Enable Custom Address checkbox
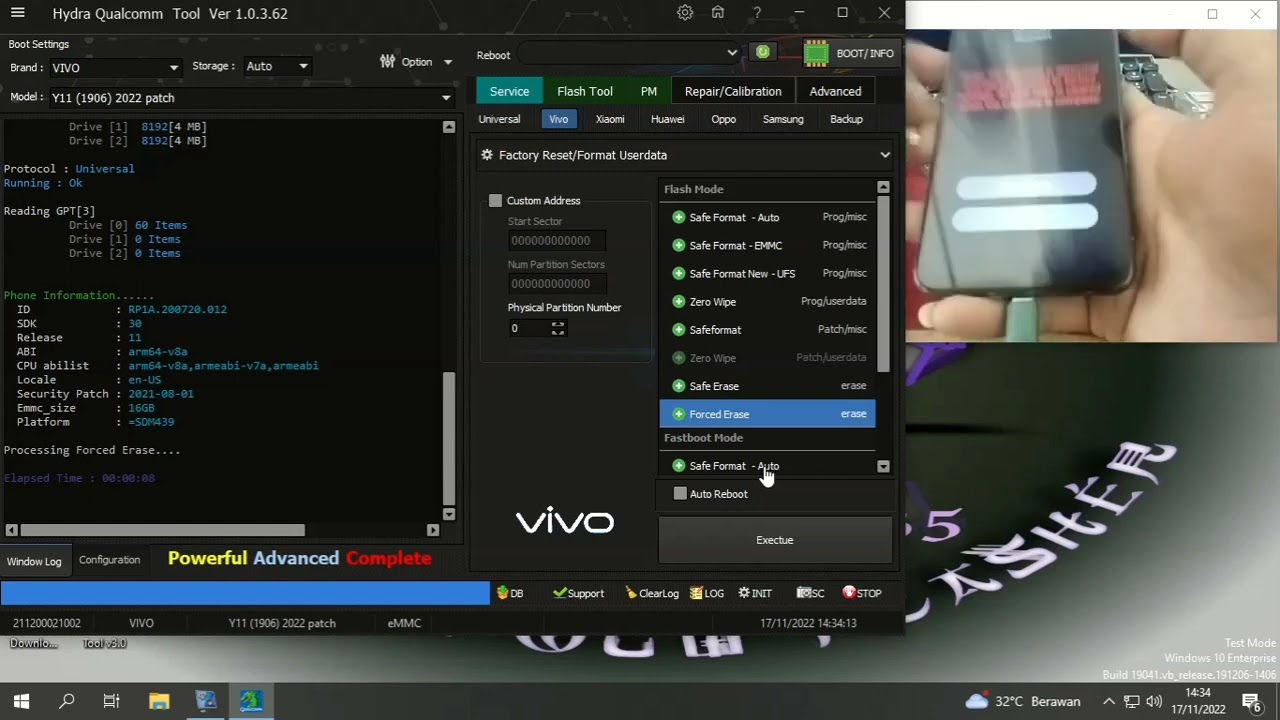Viewport: 1280px width, 720px height. coord(495,201)
